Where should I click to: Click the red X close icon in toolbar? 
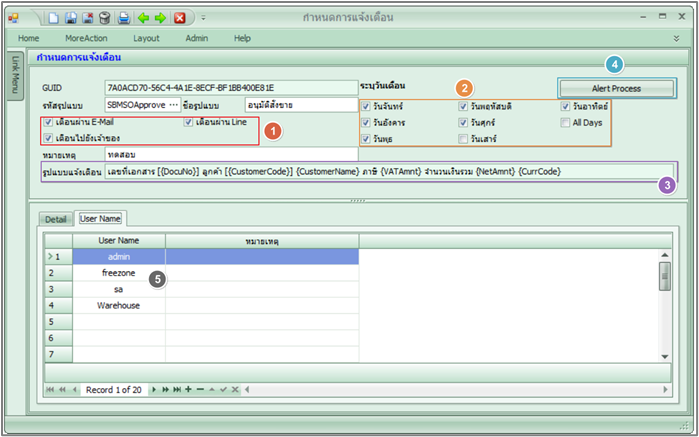(179, 18)
